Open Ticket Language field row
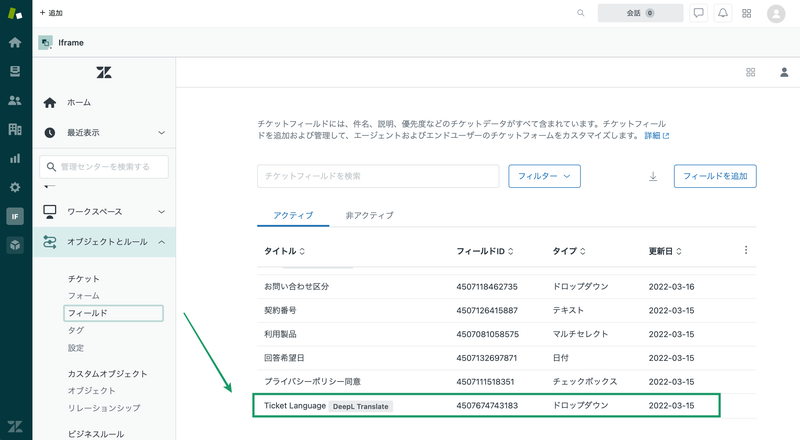The width and height of the screenshot is (800, 440). point(486,405)
